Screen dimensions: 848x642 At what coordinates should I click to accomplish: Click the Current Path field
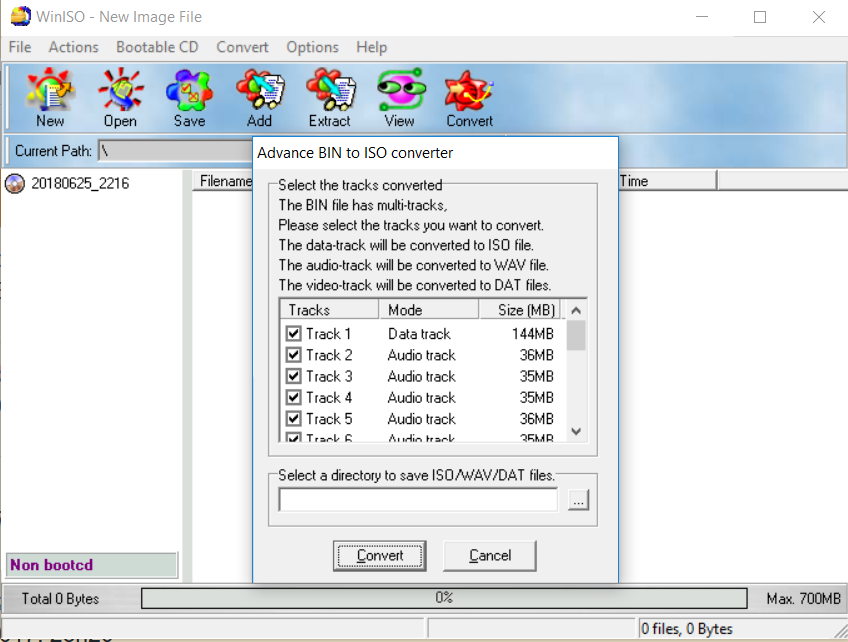(x=175, y=151)
